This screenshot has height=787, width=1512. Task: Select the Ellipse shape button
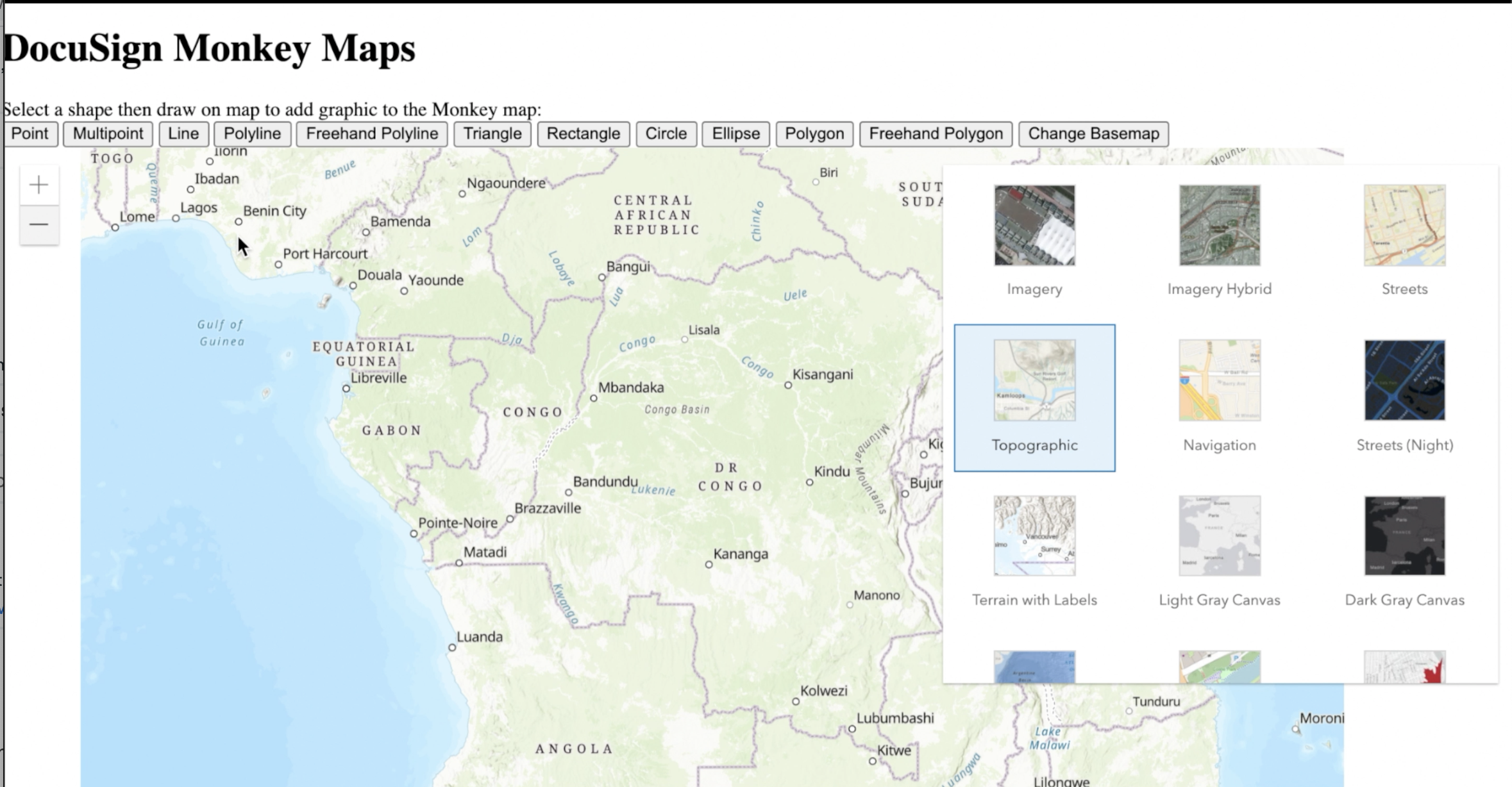point(735,134)
